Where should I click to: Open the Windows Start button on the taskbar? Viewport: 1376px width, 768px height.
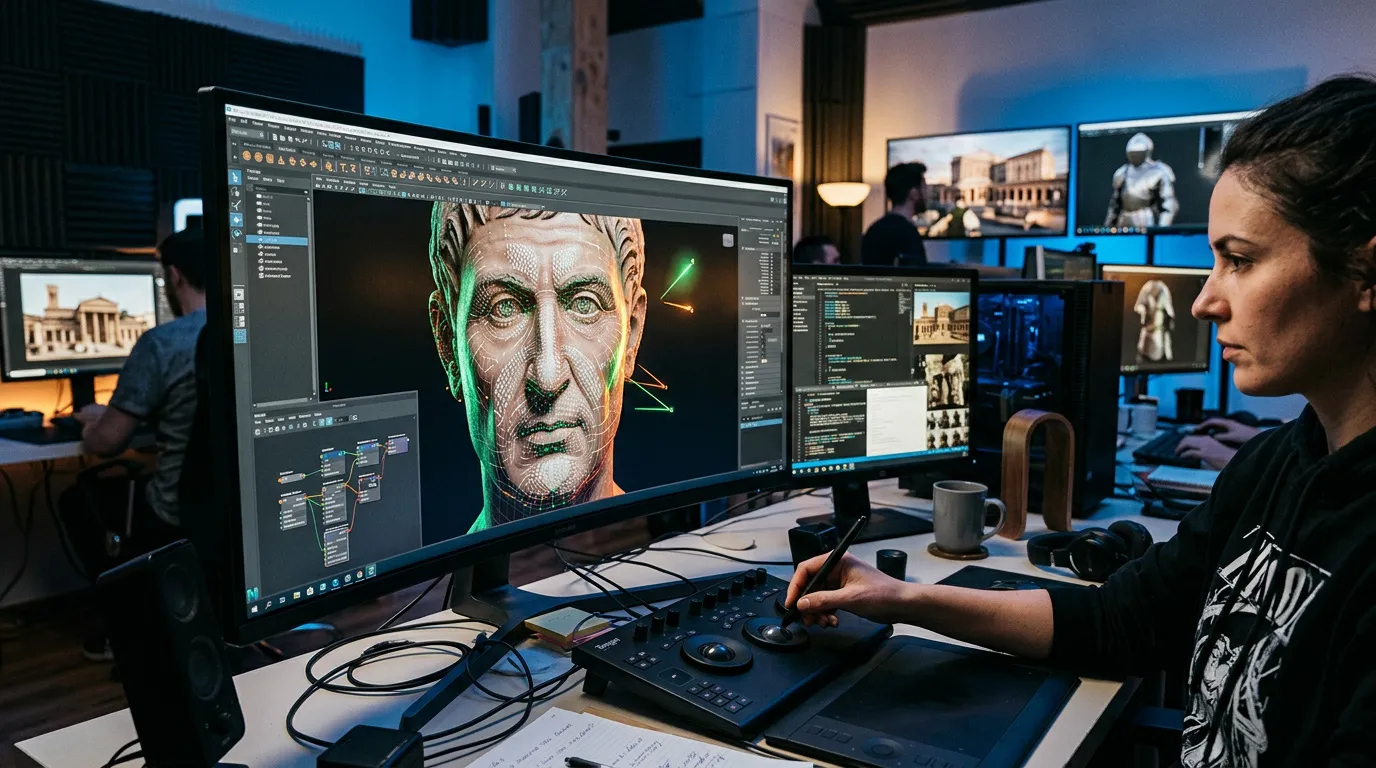tap(255, 609)
